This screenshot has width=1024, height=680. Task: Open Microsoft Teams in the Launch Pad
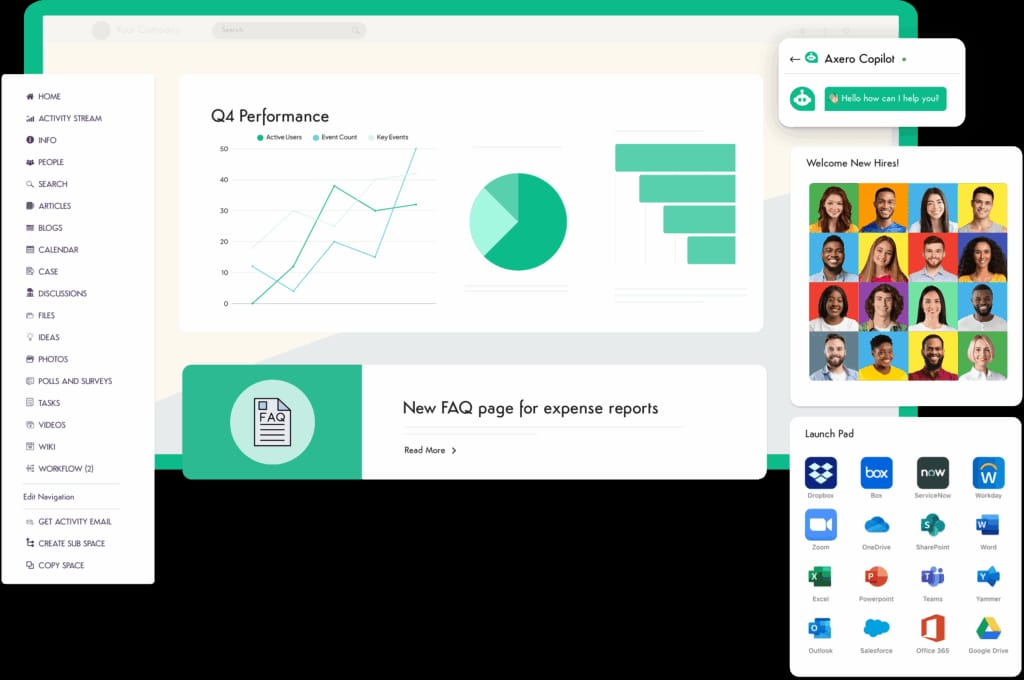932,578
